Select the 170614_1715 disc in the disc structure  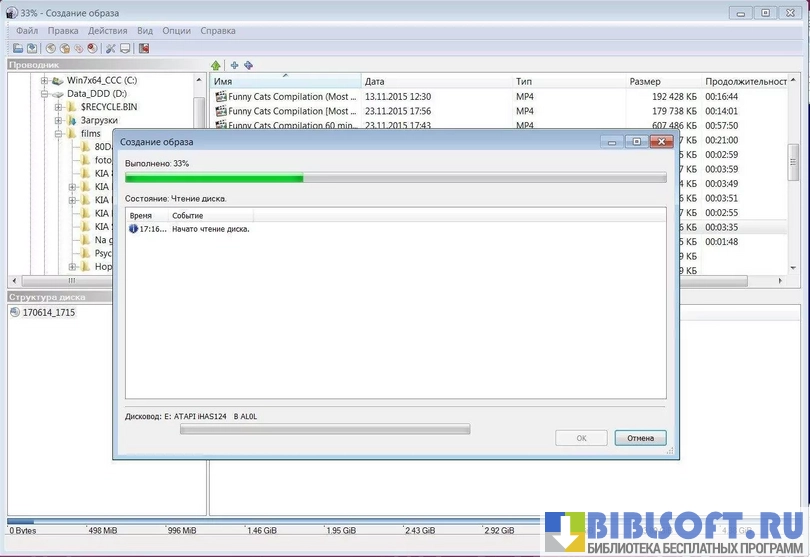(48, 313)
